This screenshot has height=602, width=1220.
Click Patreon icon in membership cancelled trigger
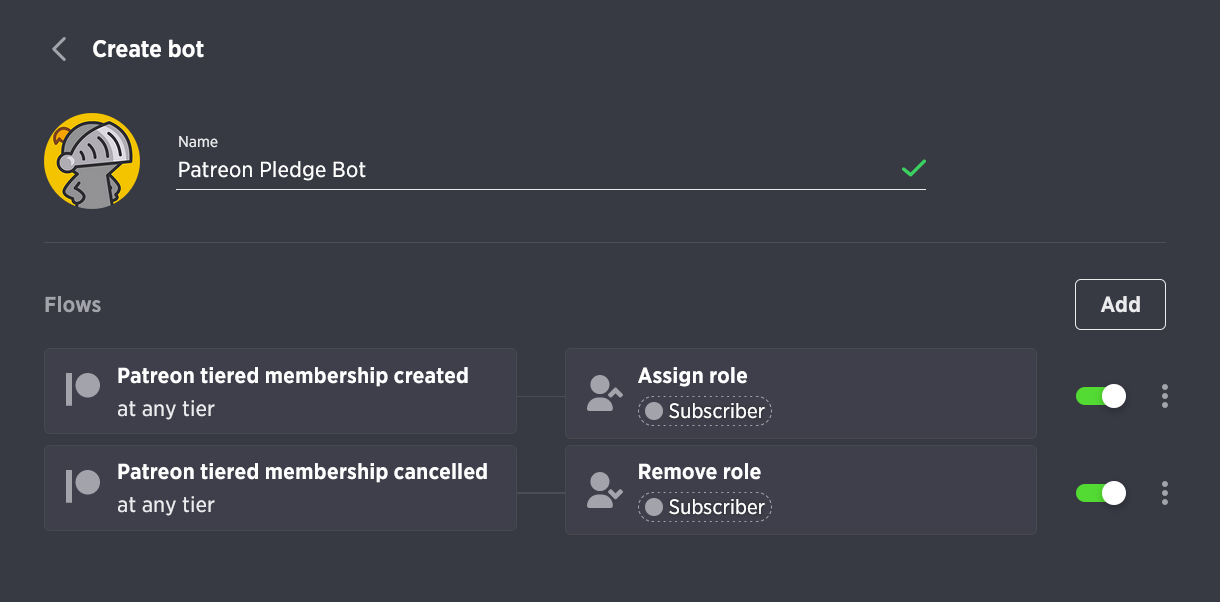coord(83,485)
